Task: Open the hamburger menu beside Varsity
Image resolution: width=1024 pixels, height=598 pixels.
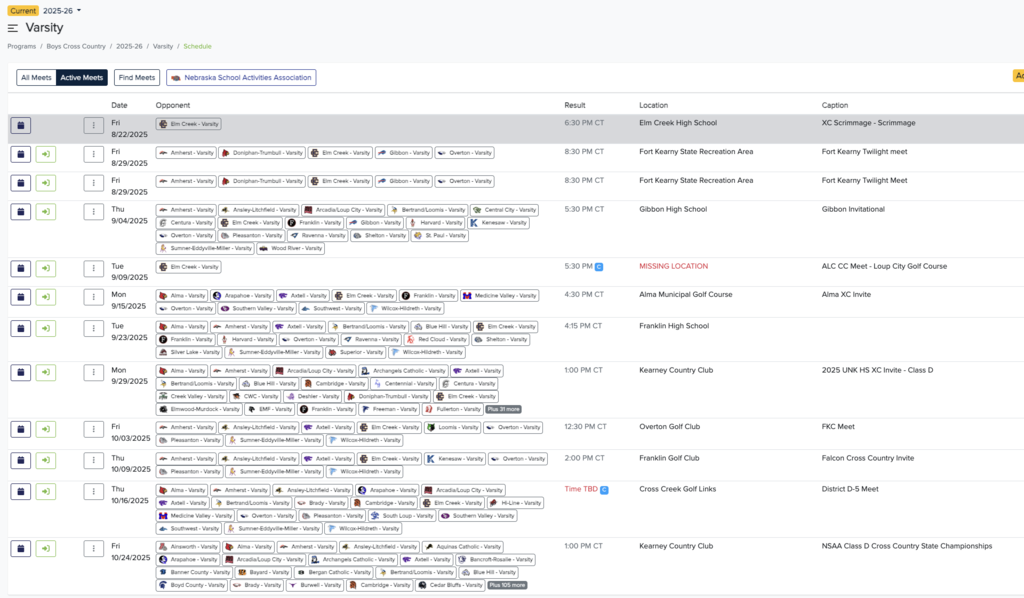Action: [12, 28]
